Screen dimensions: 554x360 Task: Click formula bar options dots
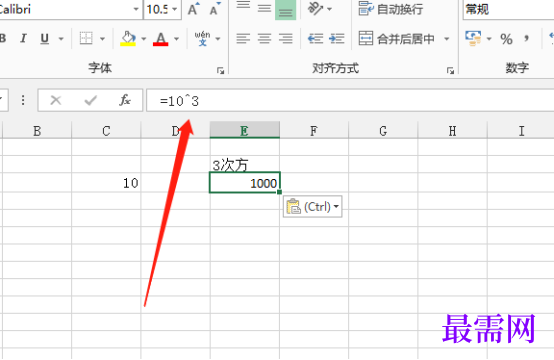tap(23, 100)
